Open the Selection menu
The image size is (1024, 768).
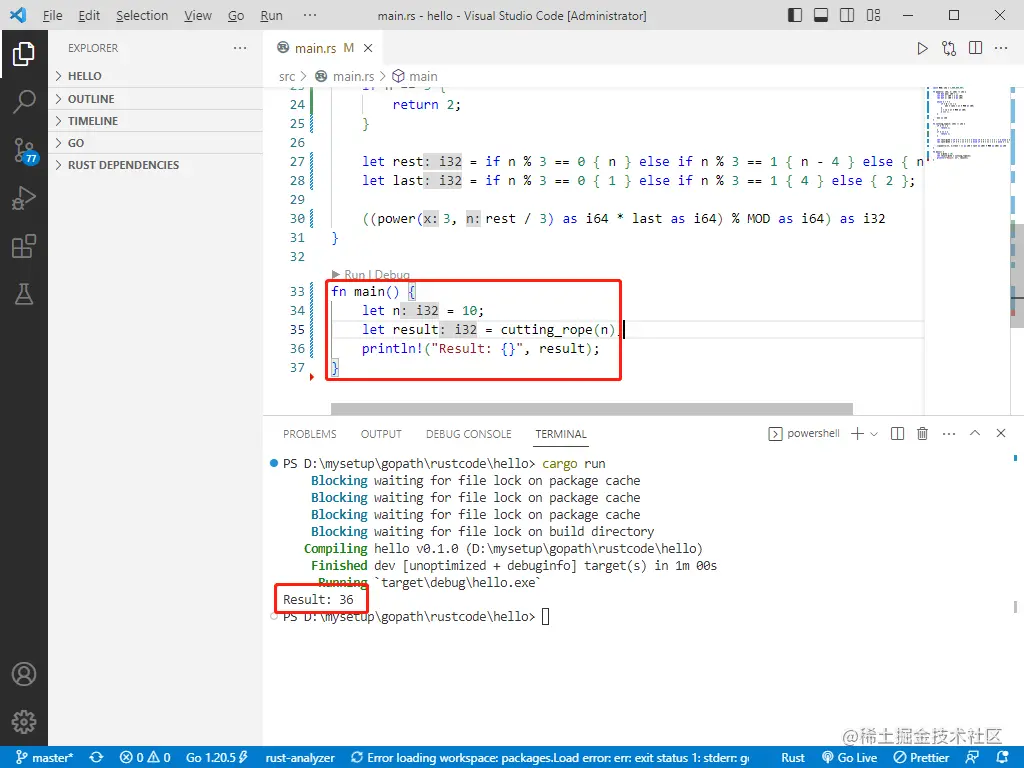142,15
